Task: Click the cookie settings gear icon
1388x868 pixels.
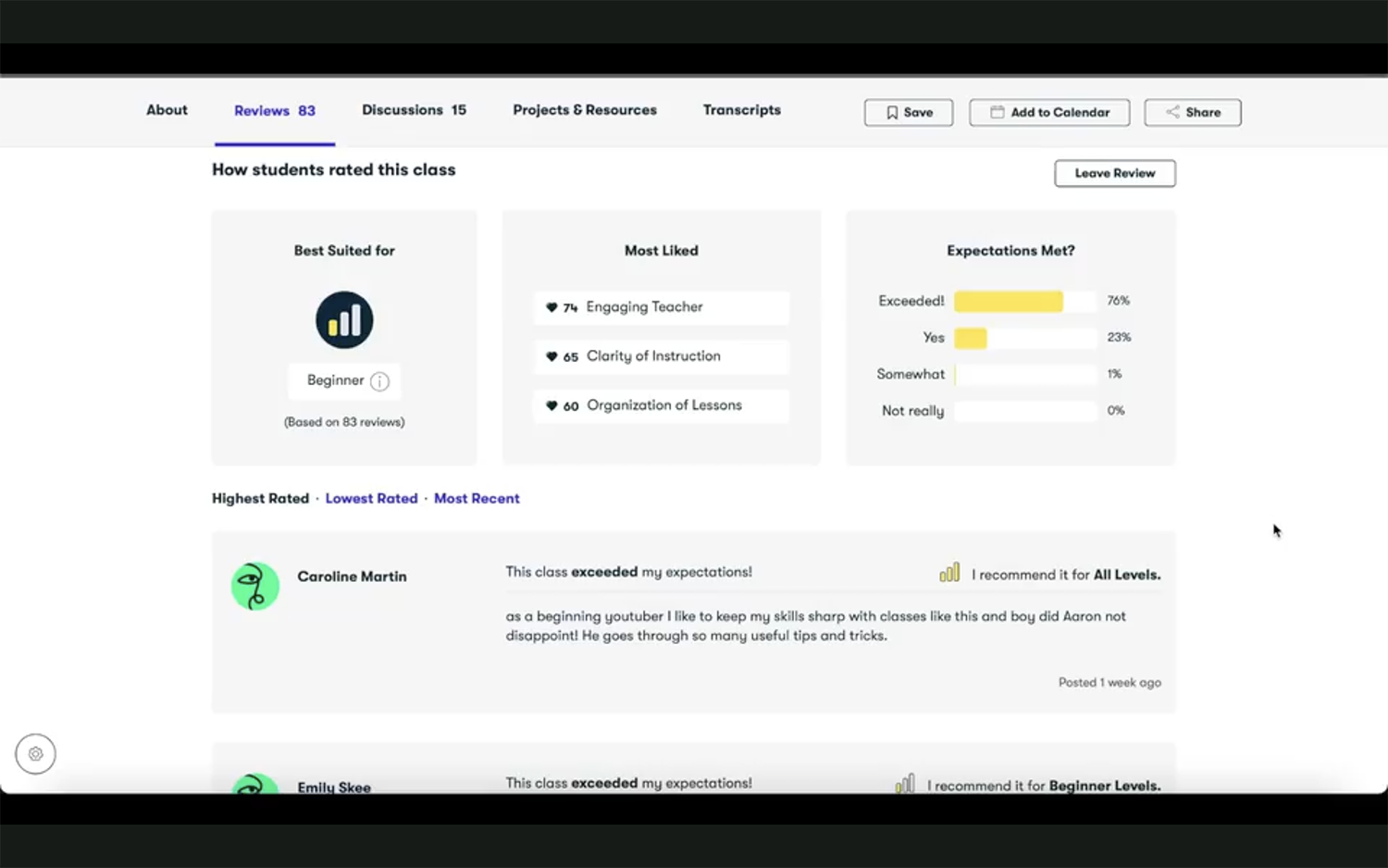Action: 35,754
